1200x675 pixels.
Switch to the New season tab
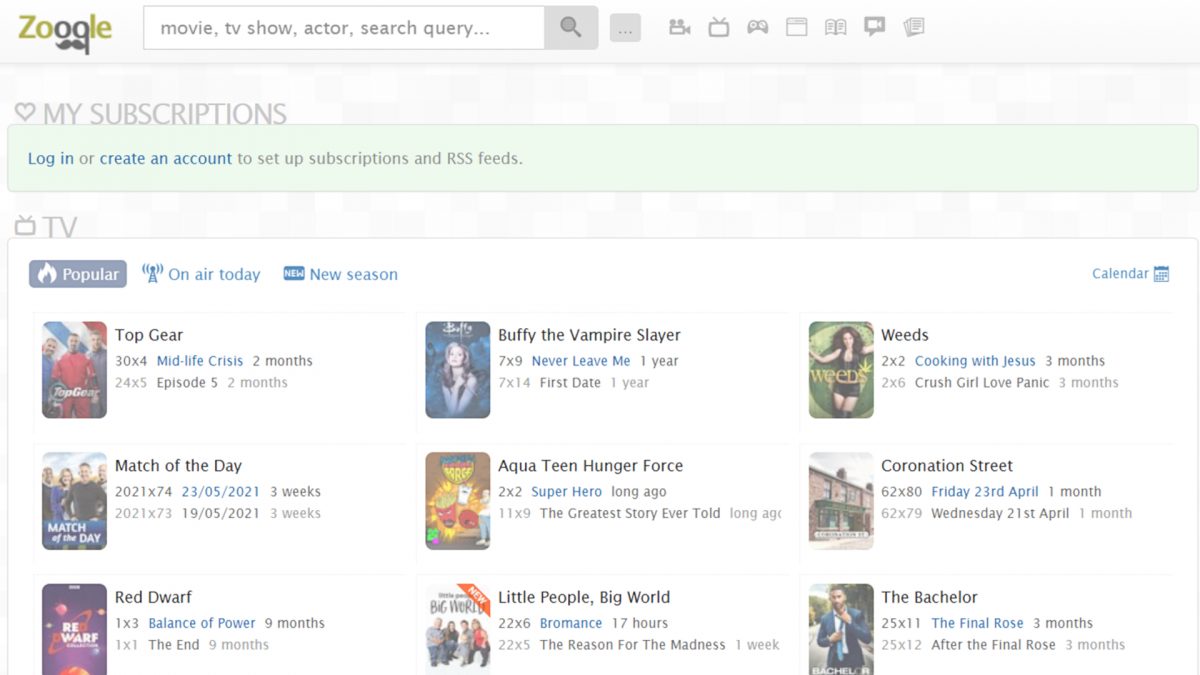tap(341, 274)
